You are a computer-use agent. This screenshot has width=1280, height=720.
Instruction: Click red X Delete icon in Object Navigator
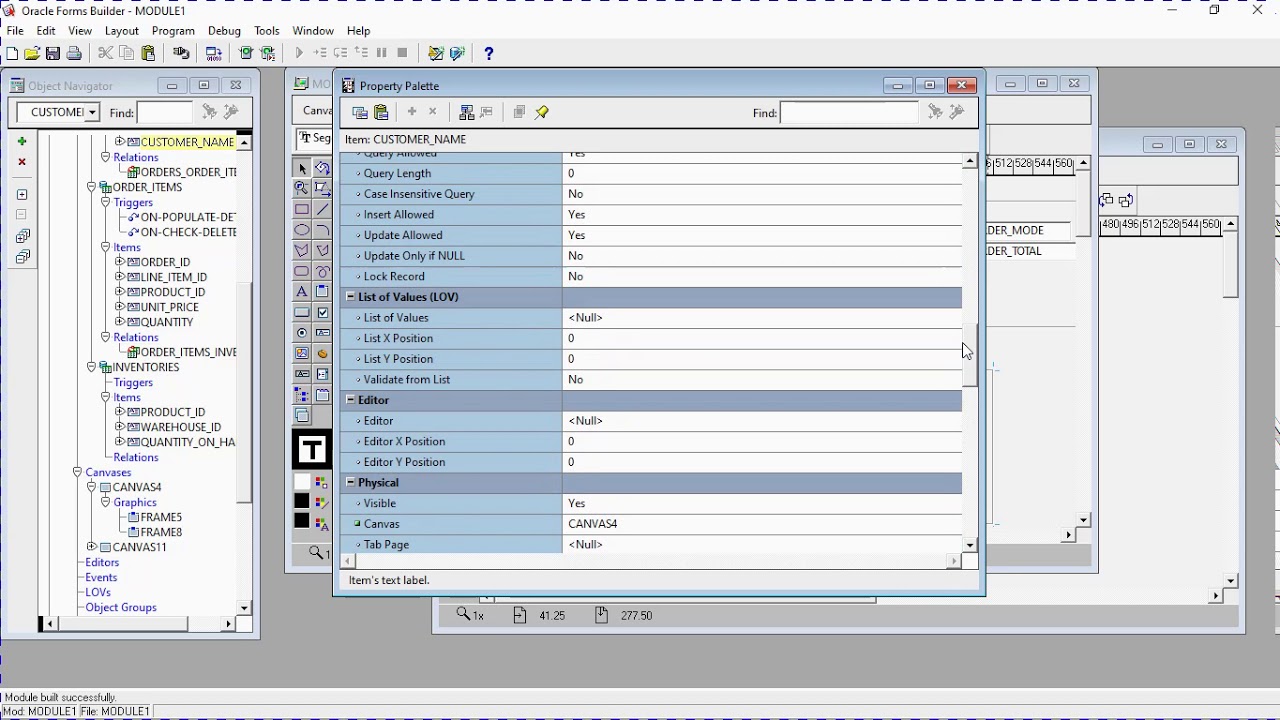[22, 162]
